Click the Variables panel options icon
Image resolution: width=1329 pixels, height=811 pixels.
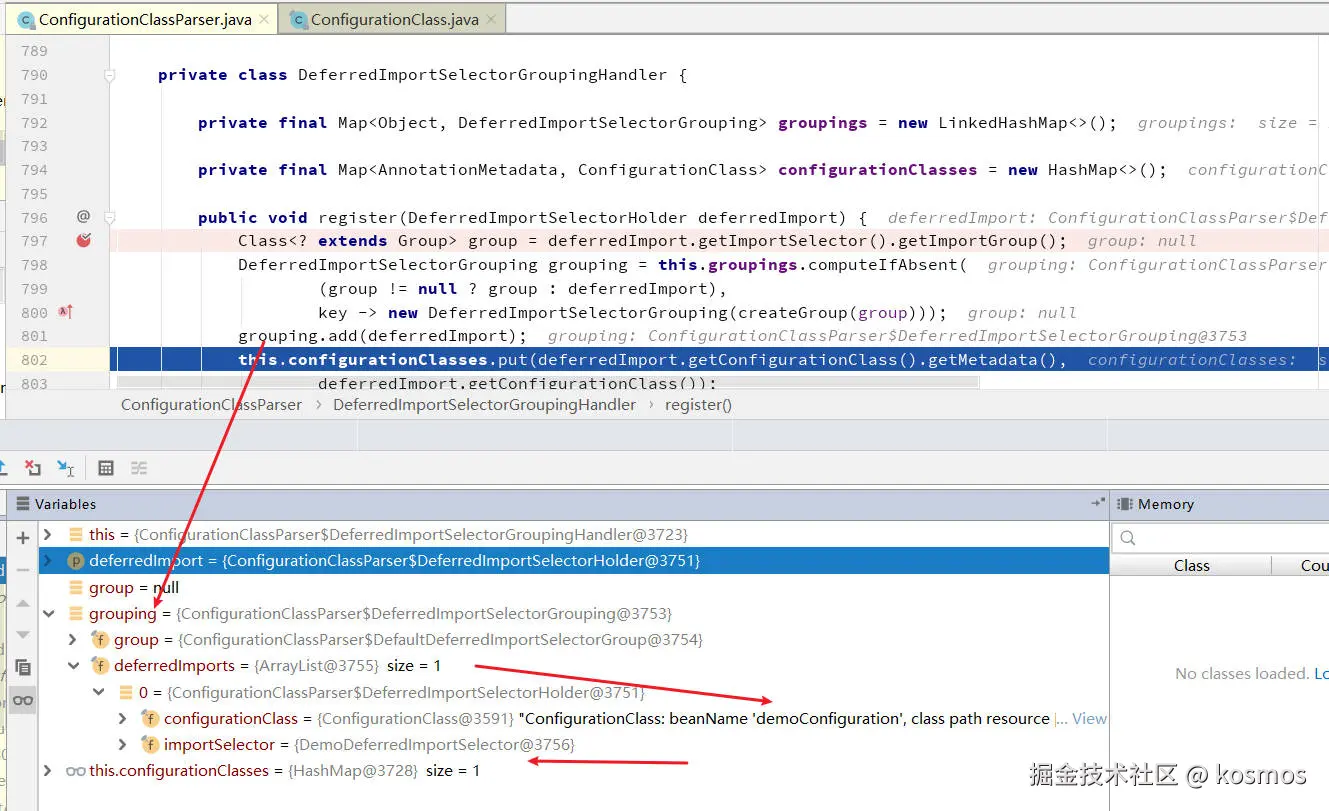pyautogui.click(x=1098, y=504)
